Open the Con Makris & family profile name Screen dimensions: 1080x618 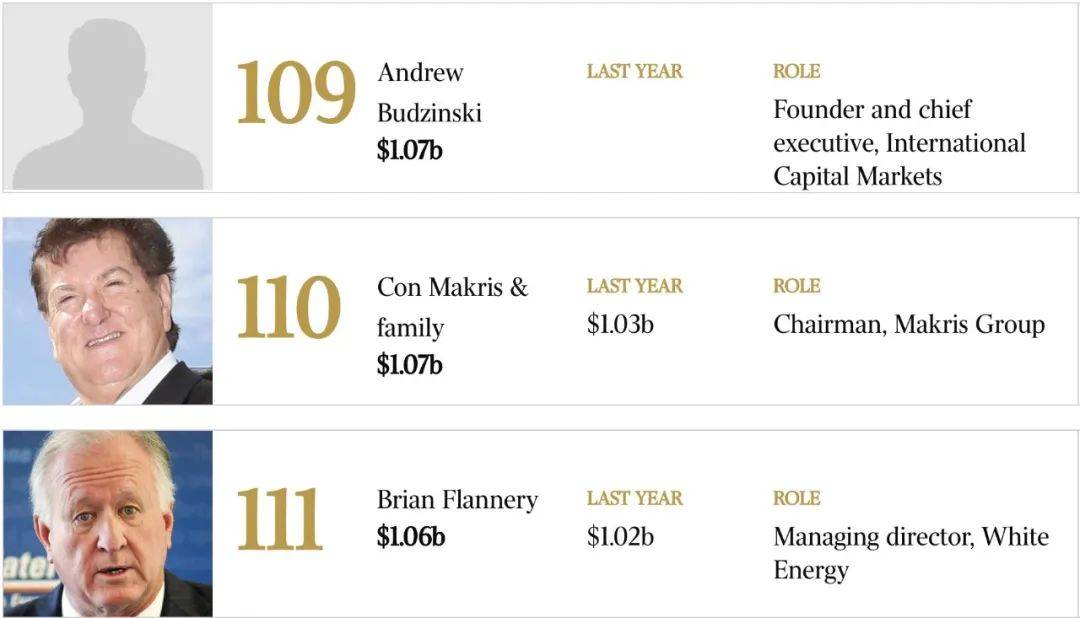[x=452, y=307]
